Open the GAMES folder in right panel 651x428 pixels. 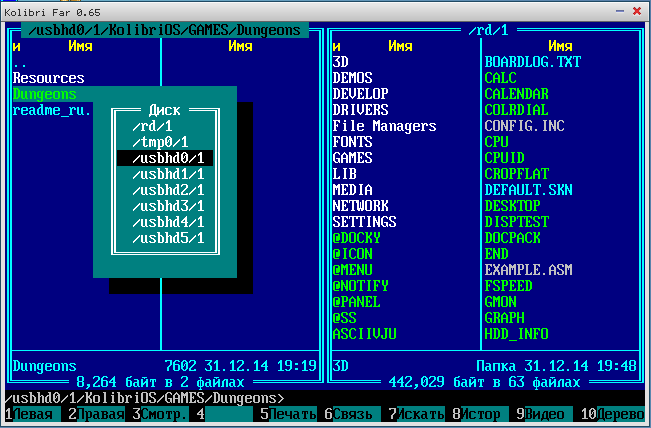coord(353,158)
